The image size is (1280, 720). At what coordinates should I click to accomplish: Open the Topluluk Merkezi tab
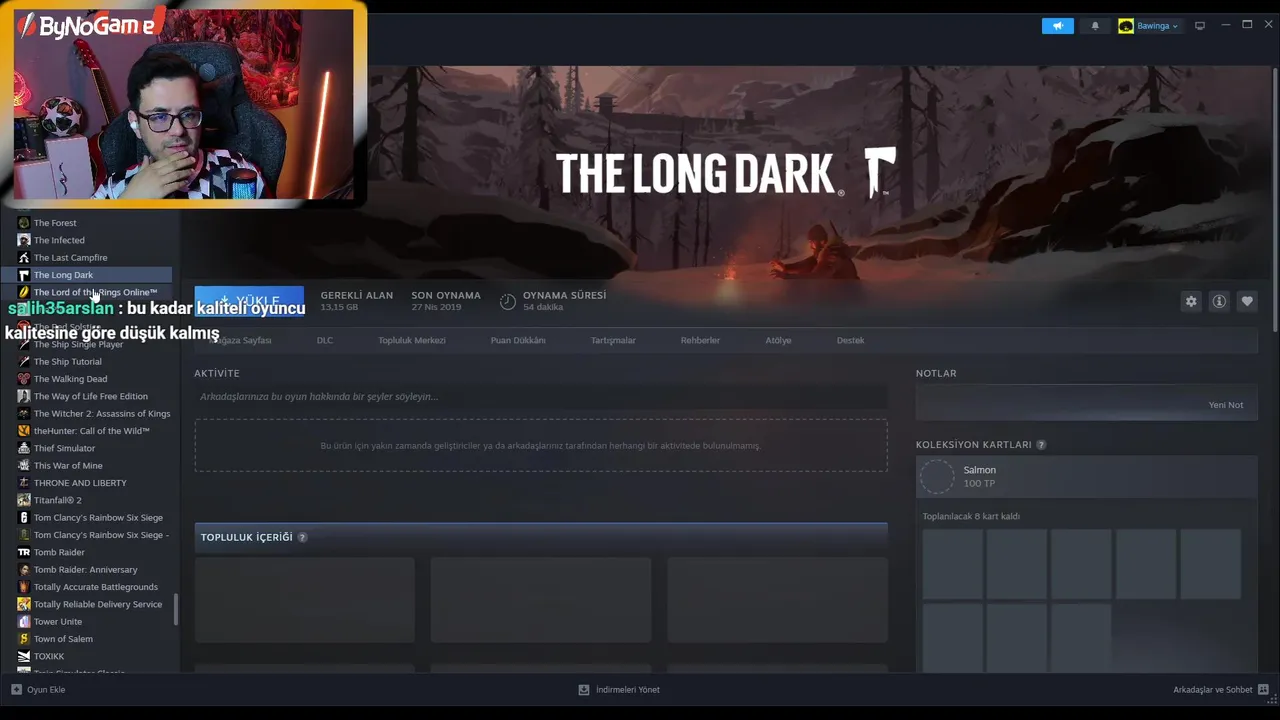click(412, 340)
